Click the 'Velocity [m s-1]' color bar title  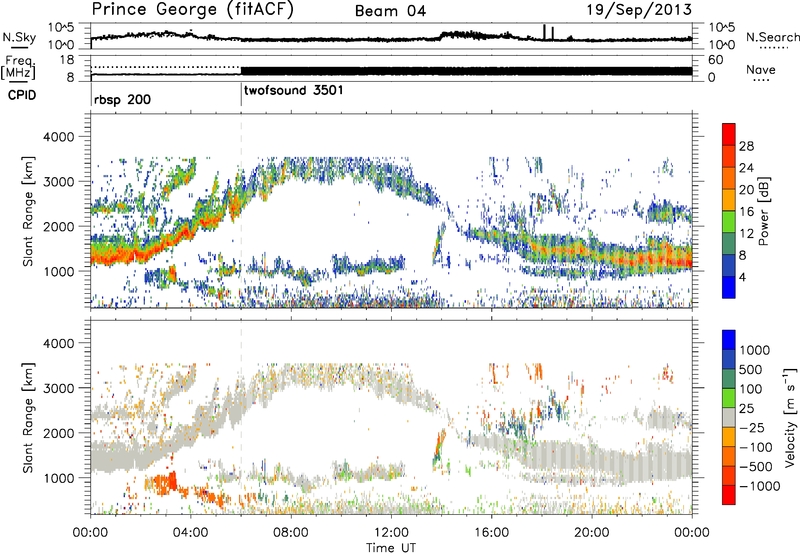790,417
